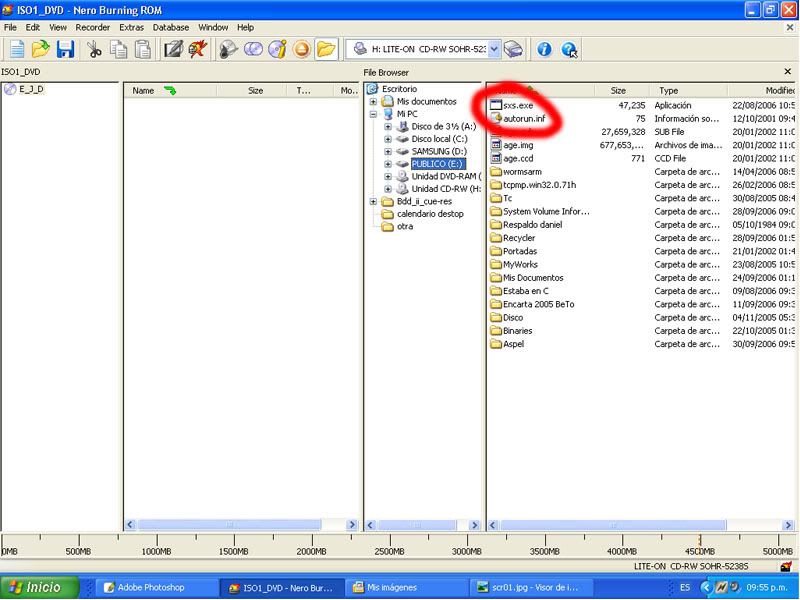This screenshot has height=600, width=800.
Task: Click the Cut scissors icon
Action: 94,49
